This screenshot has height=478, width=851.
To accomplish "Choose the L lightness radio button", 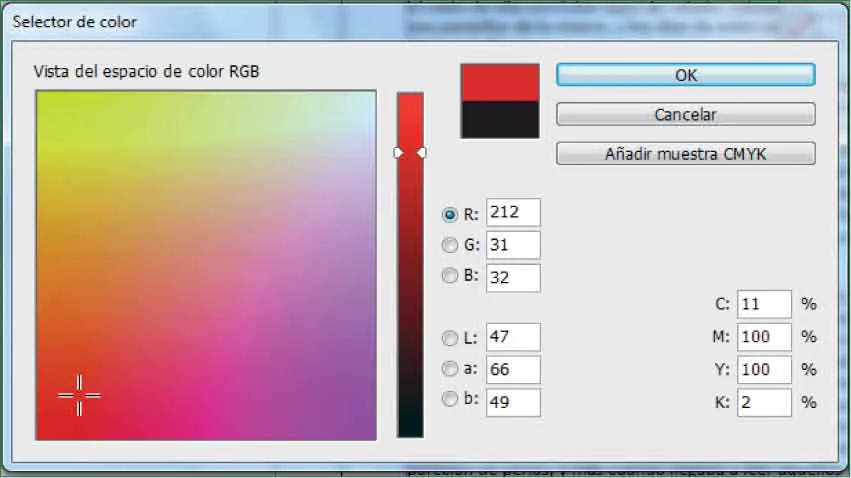I will [449, 339].
